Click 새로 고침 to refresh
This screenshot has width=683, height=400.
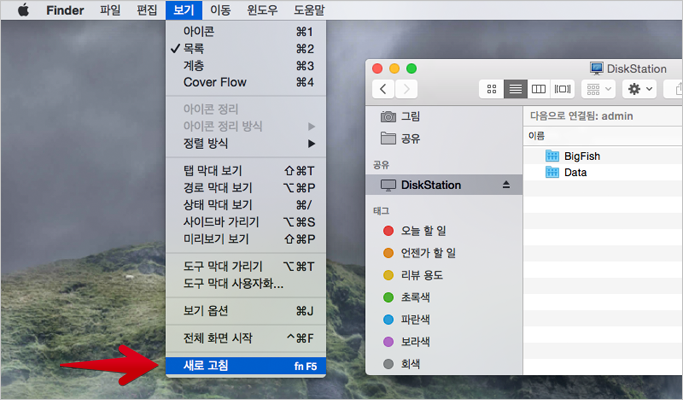[246, 366]
